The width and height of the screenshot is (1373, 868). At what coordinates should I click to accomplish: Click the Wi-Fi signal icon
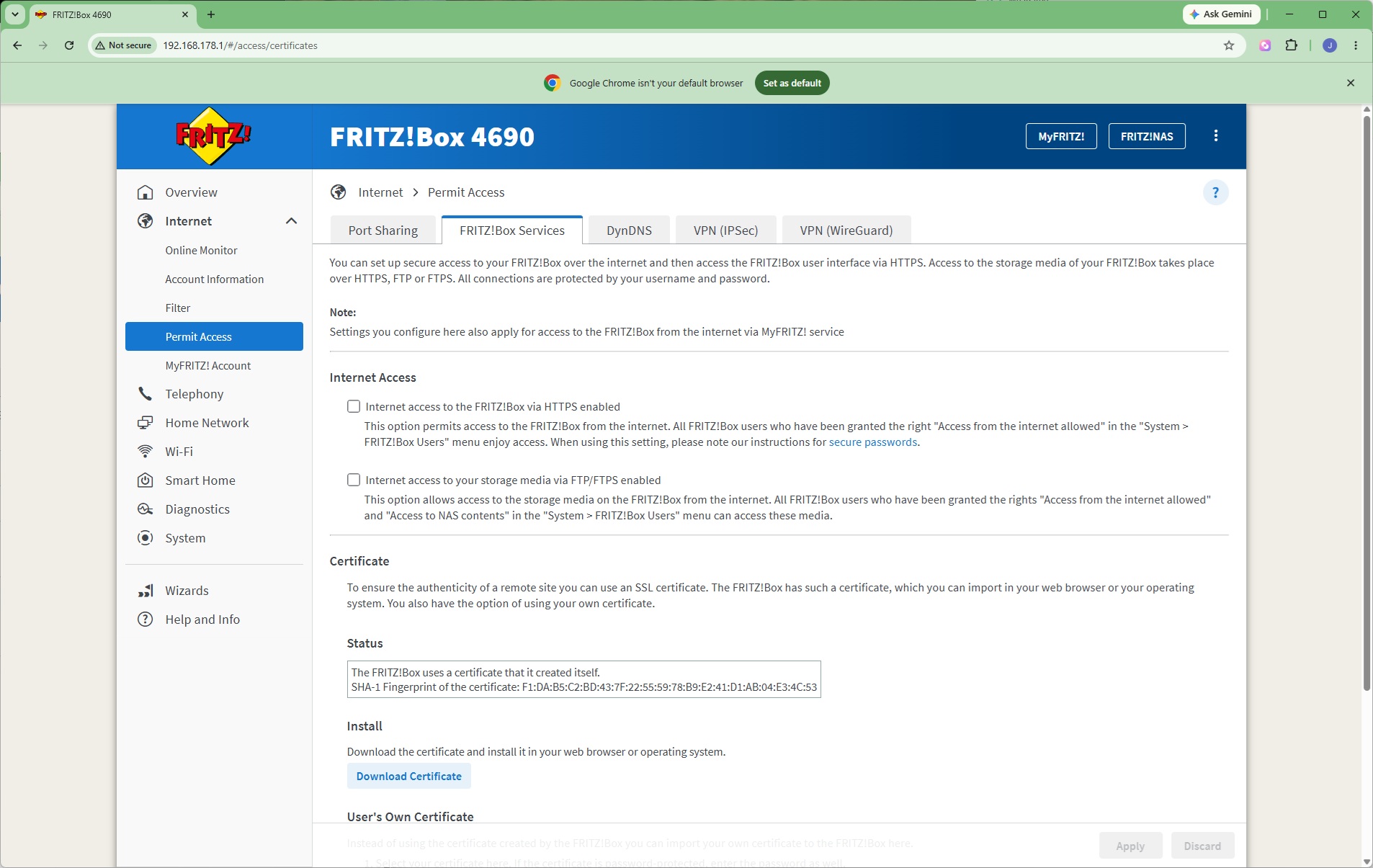pos(146,452)
